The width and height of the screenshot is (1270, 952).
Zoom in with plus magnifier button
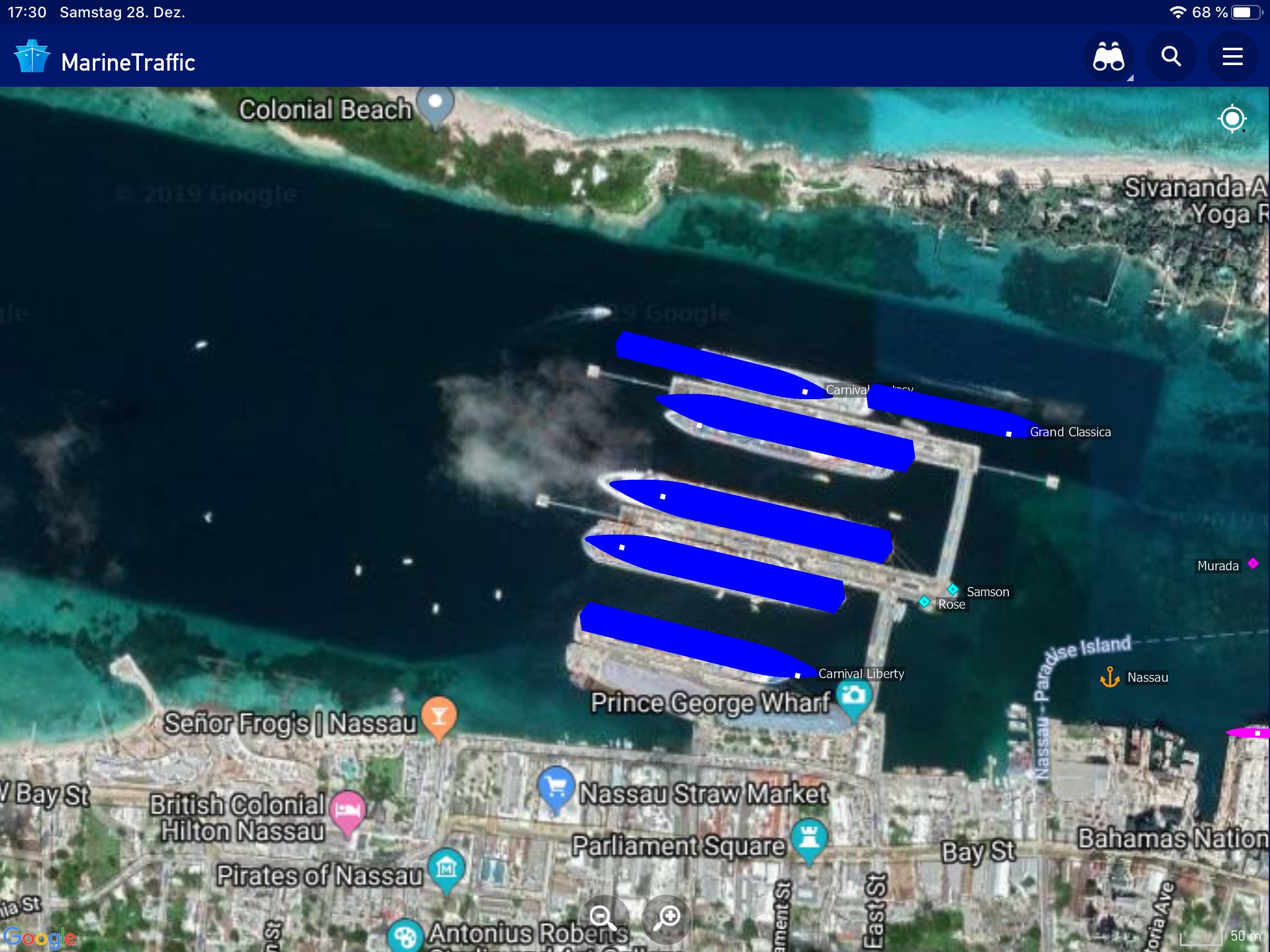[667, 917]
